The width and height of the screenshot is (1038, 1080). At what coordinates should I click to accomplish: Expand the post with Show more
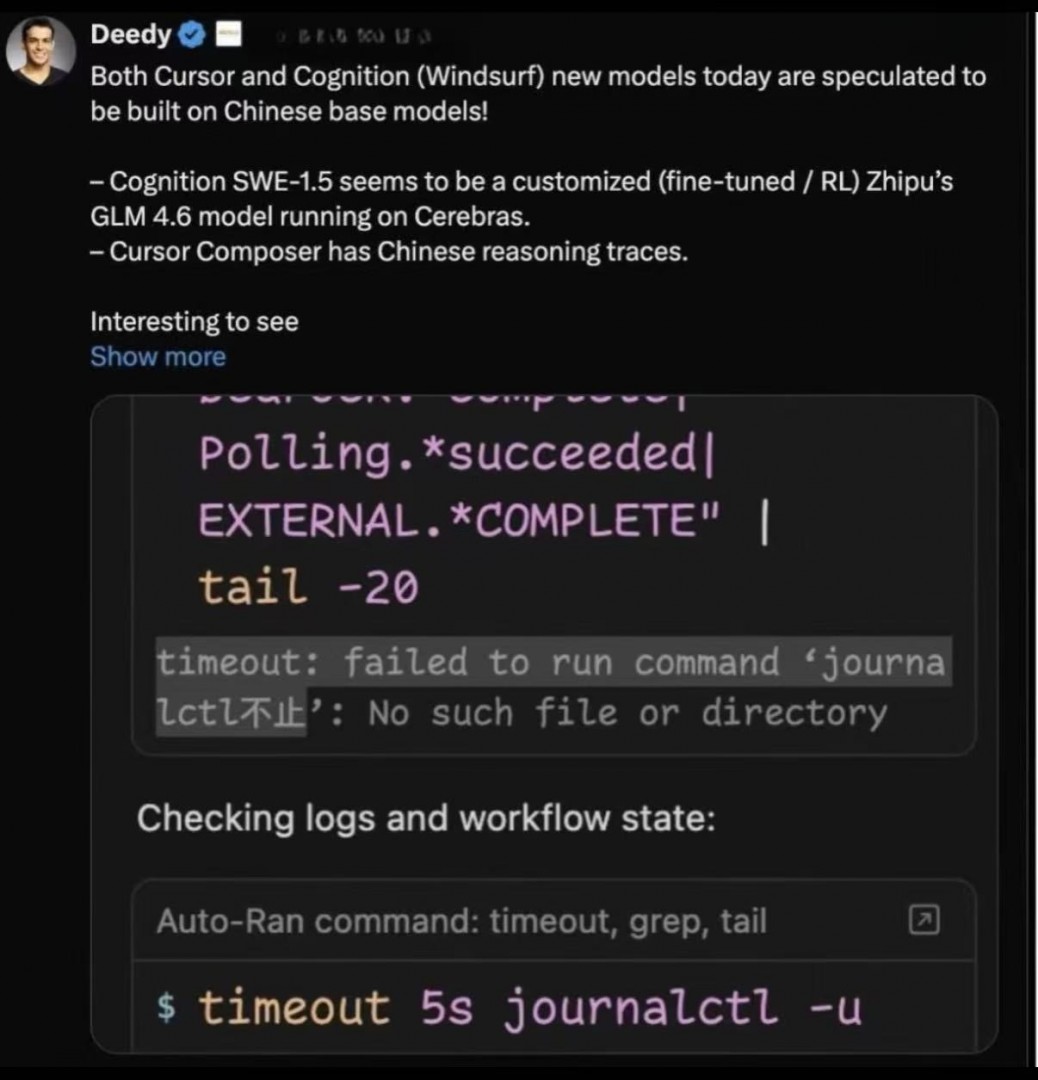pyautogui.click(x=158, y=357)
